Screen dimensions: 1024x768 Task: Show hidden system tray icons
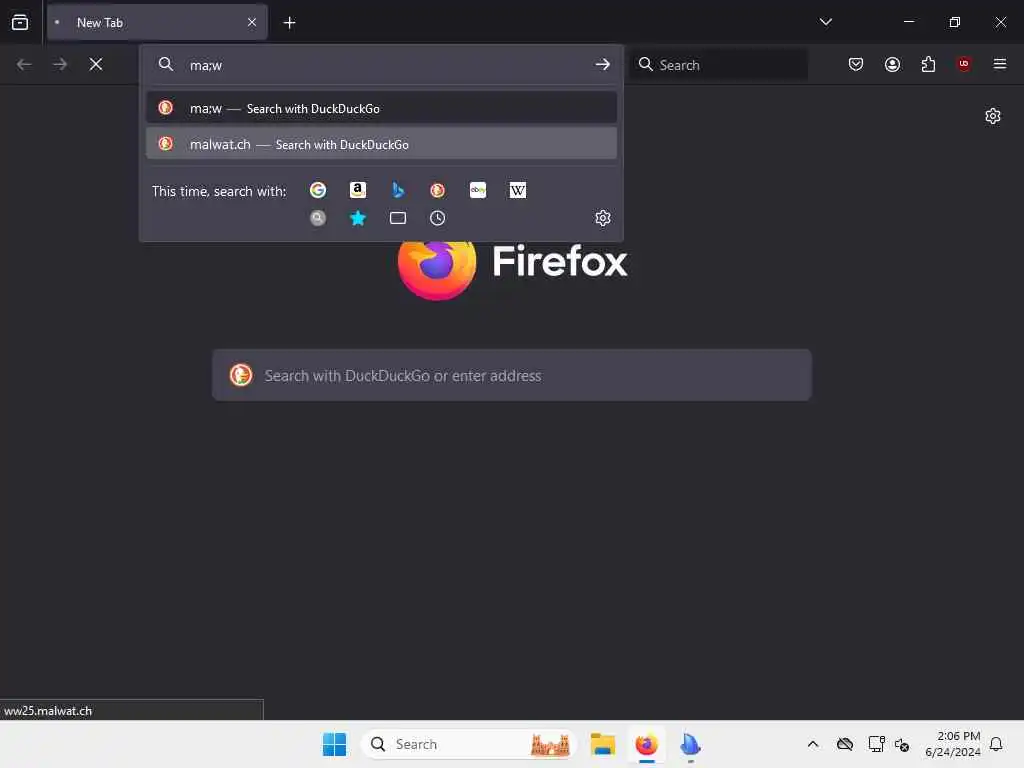tap(813, 744)
